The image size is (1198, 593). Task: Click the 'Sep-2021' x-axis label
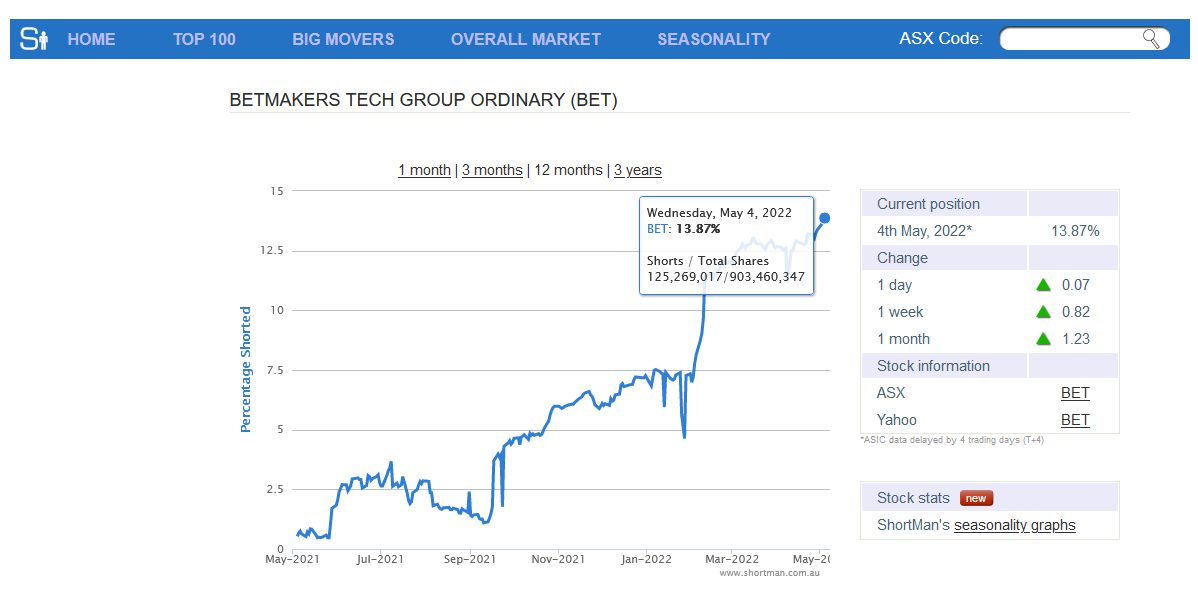[470, 560]
